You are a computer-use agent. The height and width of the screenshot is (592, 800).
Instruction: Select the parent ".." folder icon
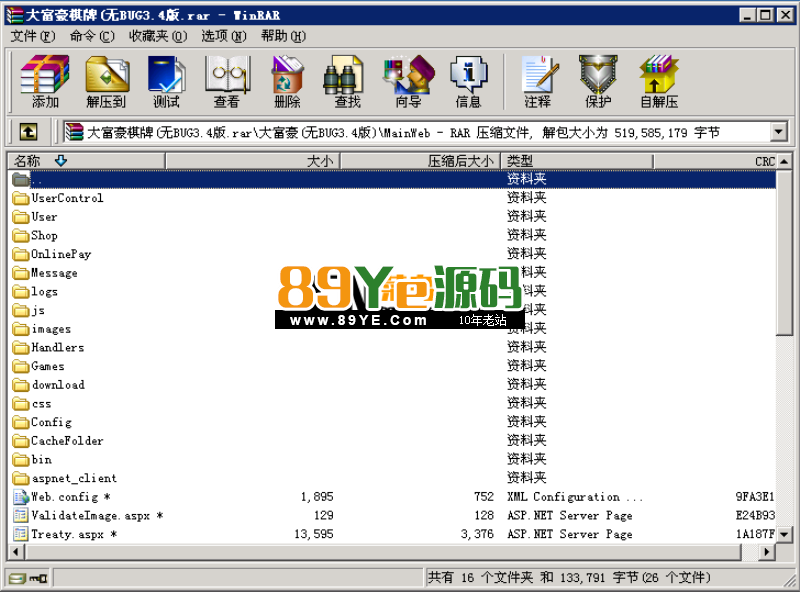coord(21,179)
